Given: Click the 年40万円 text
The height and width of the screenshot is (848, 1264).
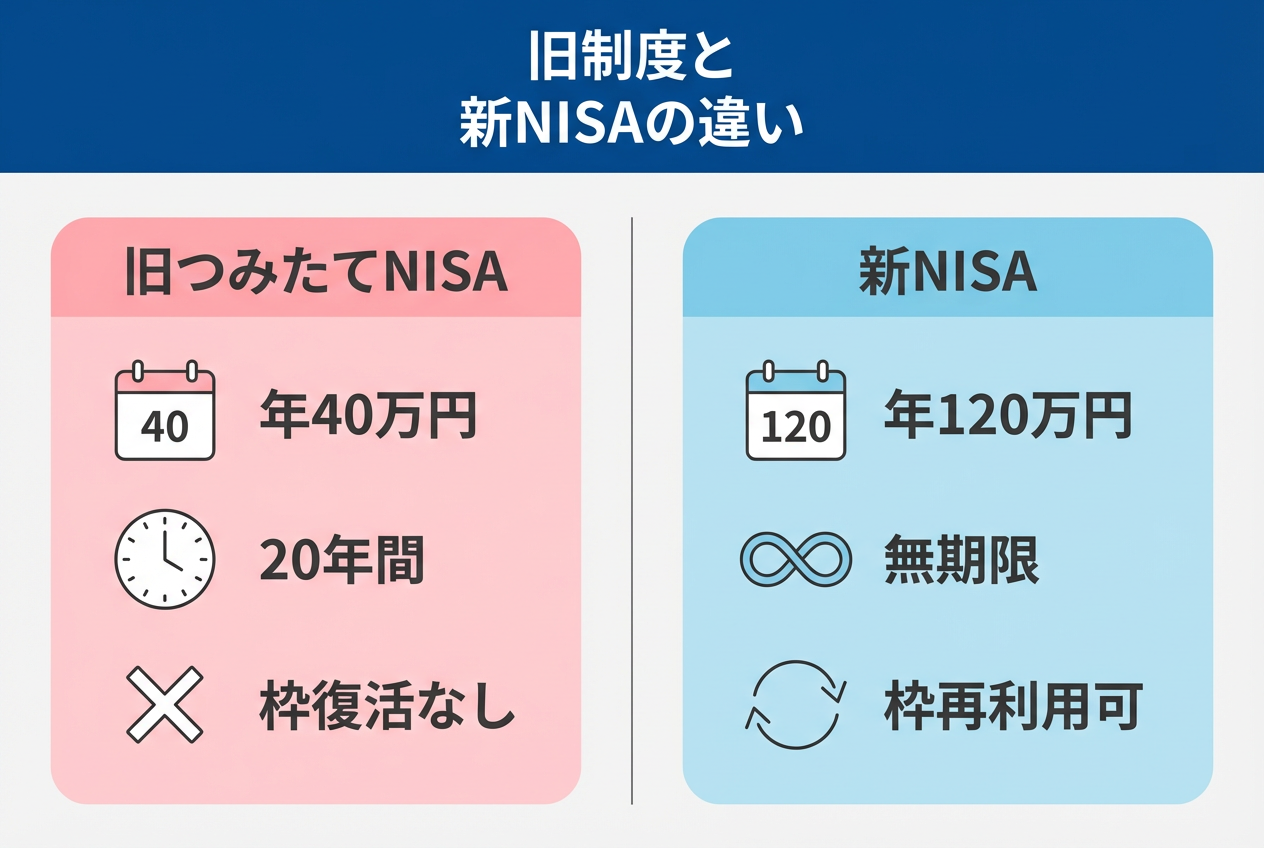Looking at the screenshot, I should click(x=368, y=415).
